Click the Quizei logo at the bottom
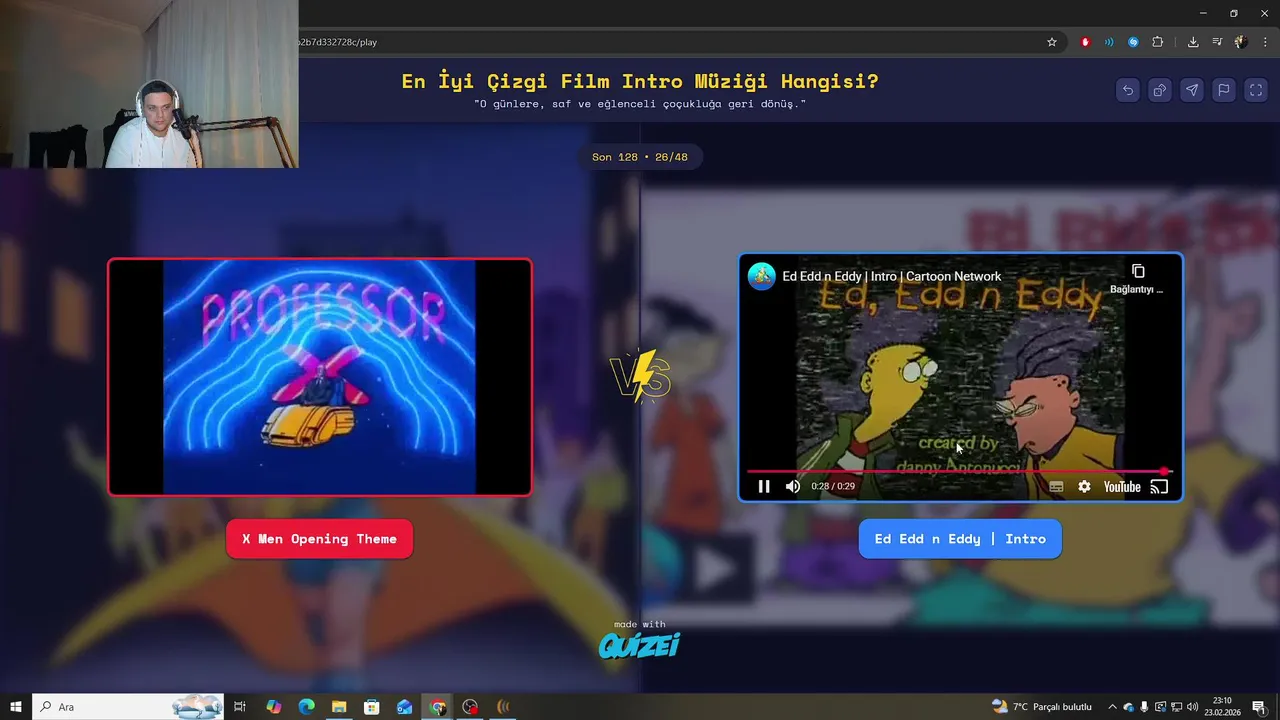The width and height of the screenshot is (1280, 720). click(639, 646)
